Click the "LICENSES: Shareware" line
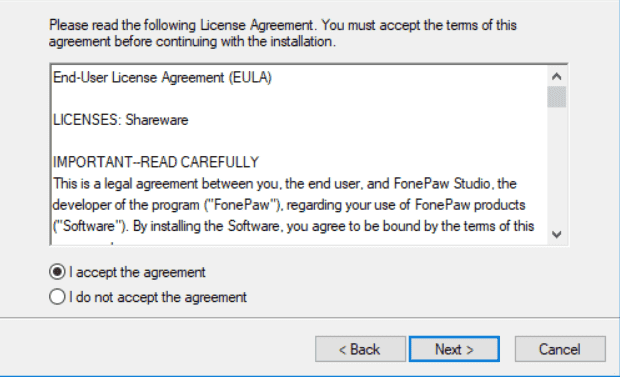Image resolution: width=620 pixels, height=379 pixels. click(121, 120)
